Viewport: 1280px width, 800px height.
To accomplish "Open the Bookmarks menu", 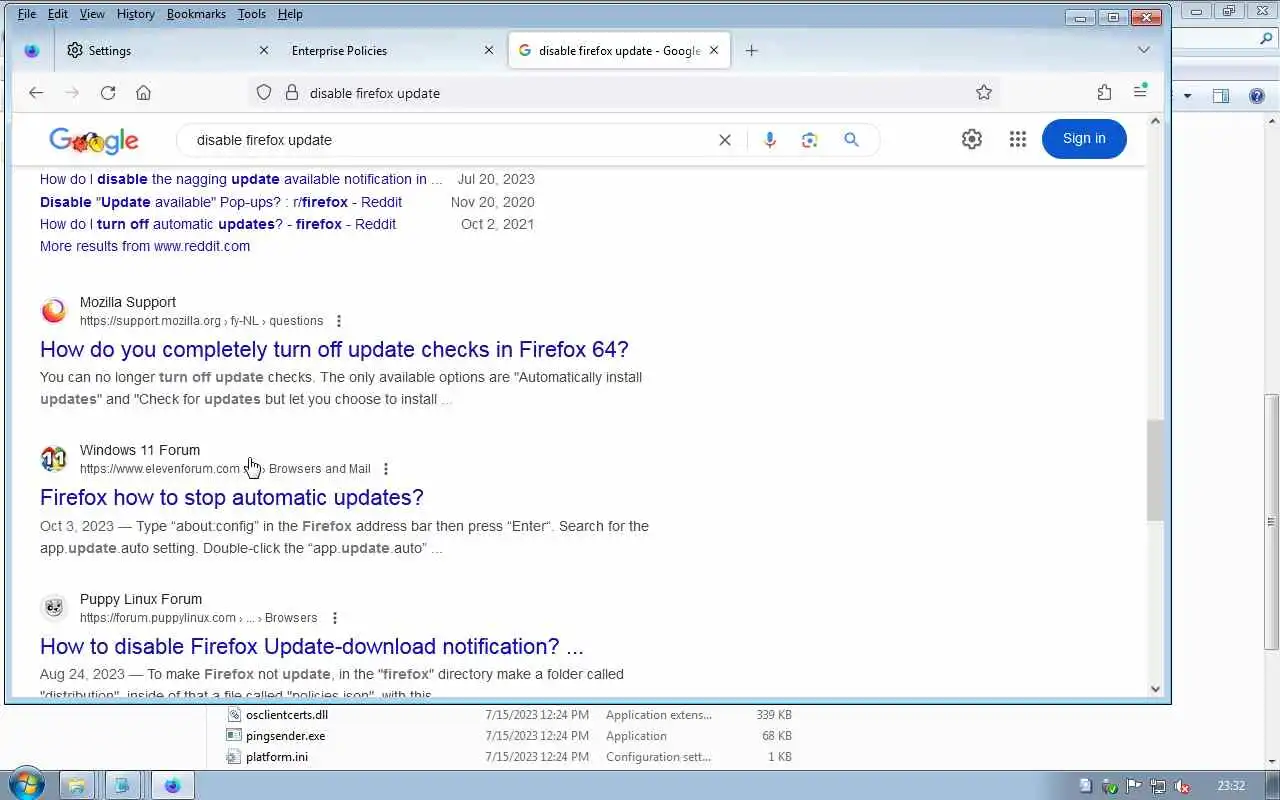I will pyautogui.click(x=196, y=14).
